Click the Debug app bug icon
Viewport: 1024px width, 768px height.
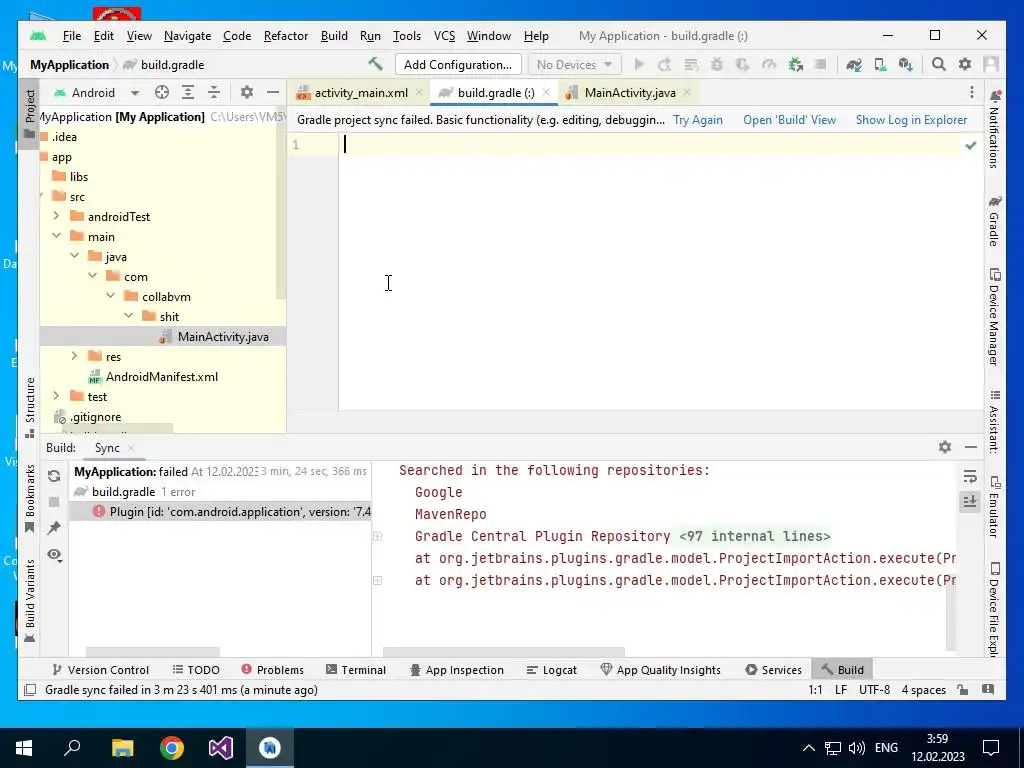pos(717,64)
